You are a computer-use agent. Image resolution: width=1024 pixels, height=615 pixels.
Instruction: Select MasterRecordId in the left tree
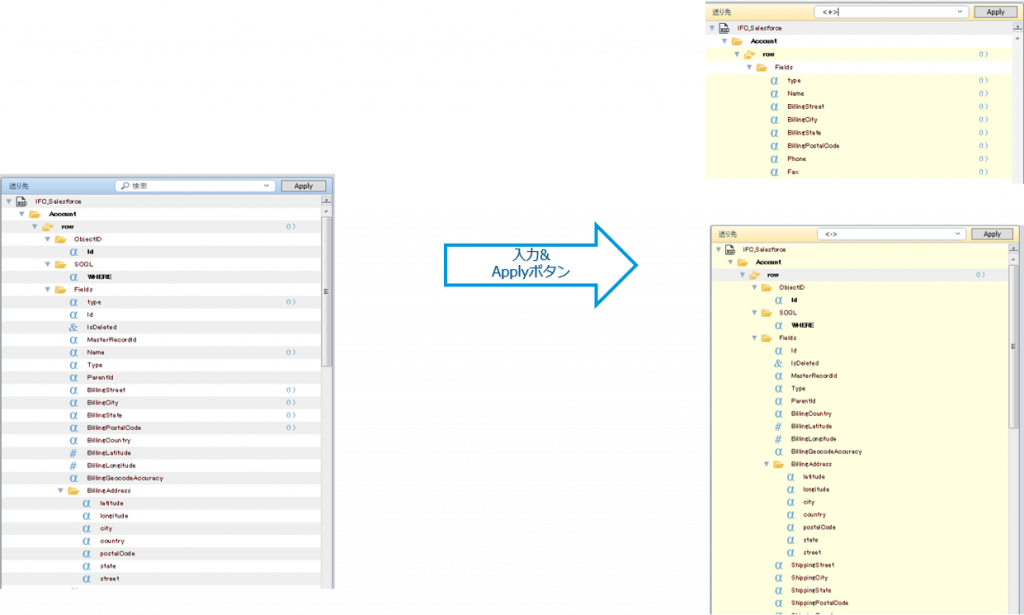click(111, 340)
